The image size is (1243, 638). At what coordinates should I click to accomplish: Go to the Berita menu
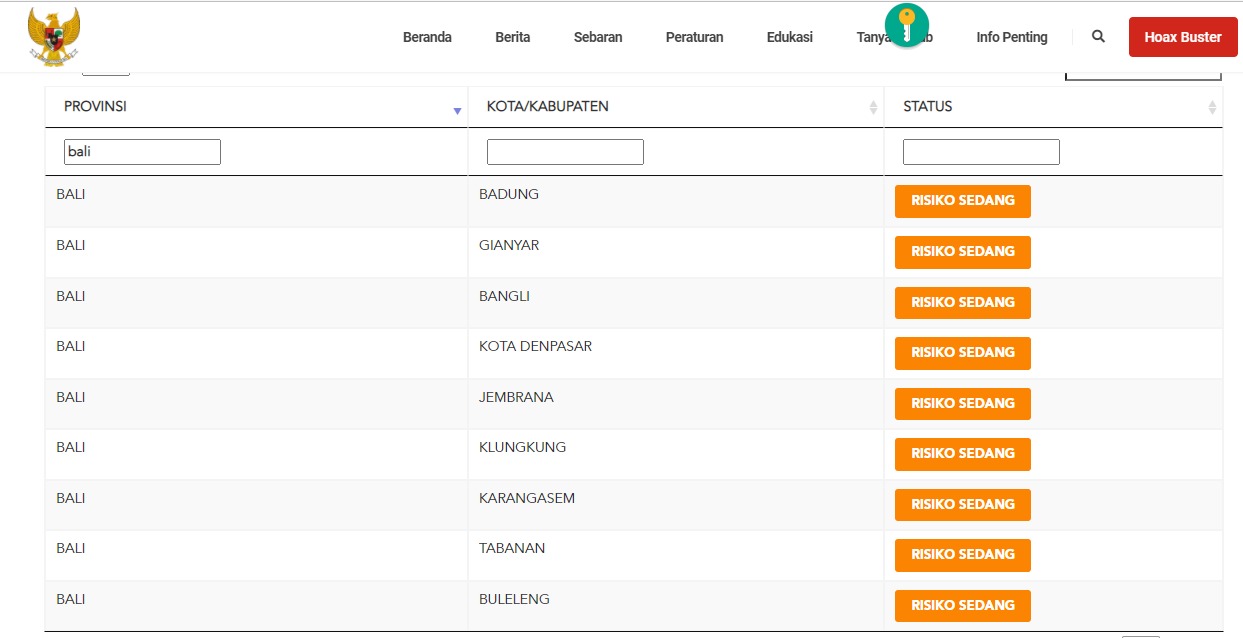pos(512,37)
